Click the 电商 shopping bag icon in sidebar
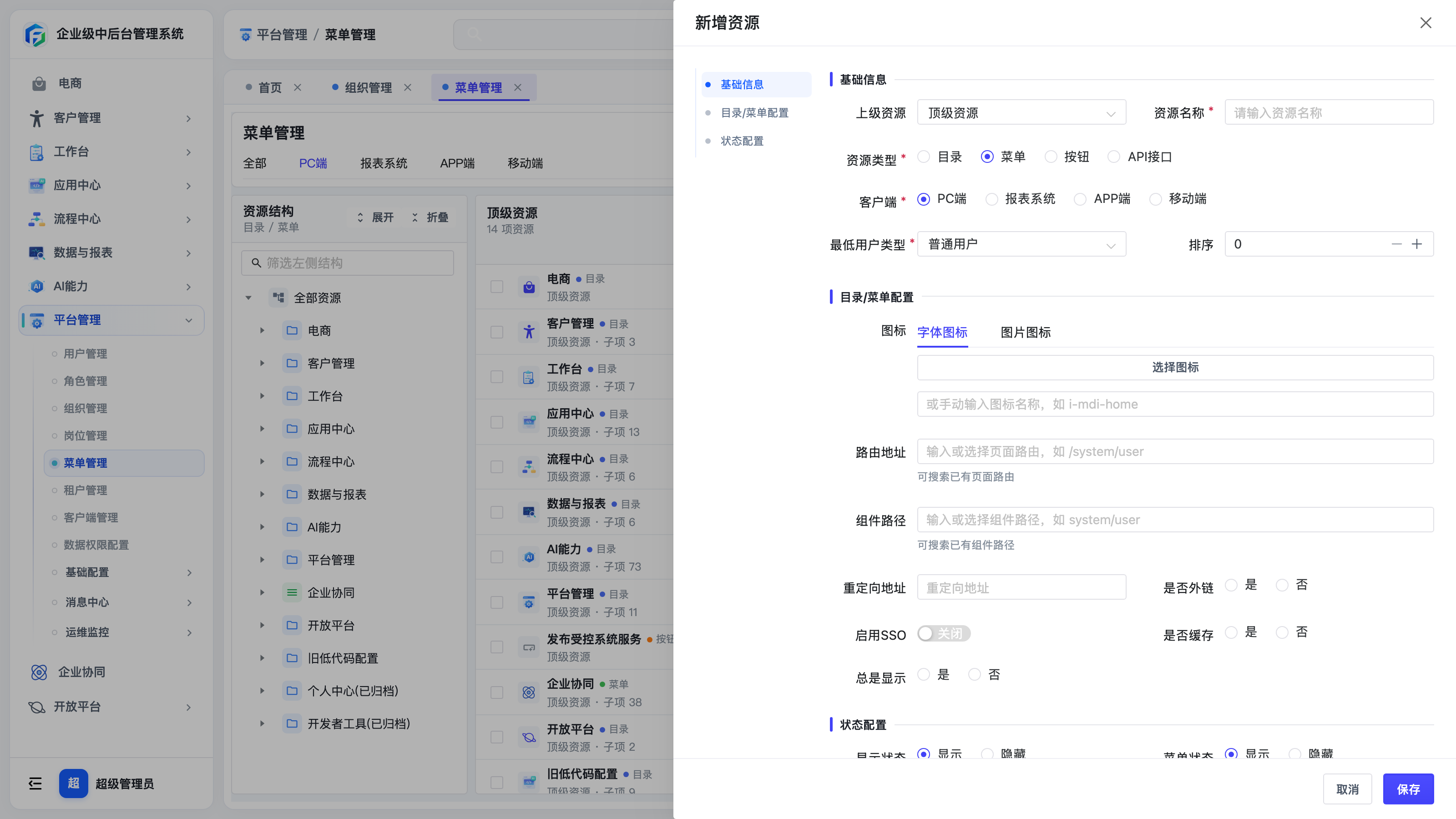 38,84
